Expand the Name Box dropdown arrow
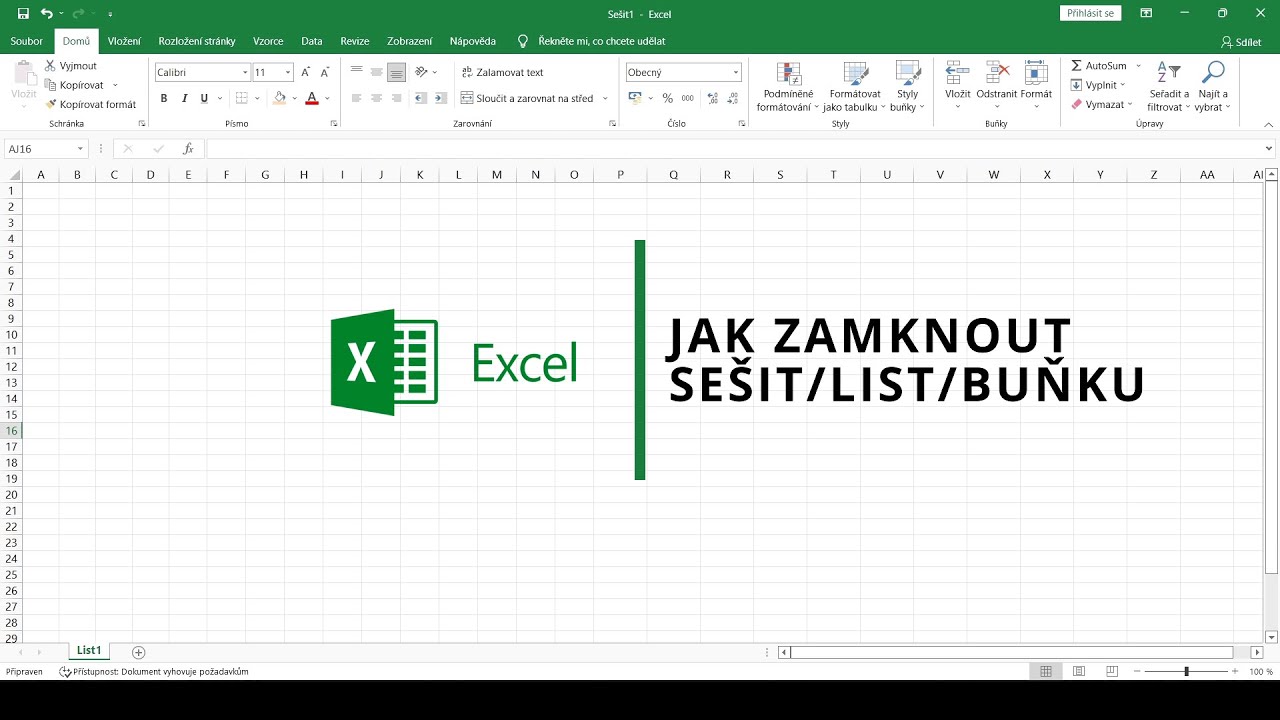This screenshot has width=1280, height=720. click(80, 149)
